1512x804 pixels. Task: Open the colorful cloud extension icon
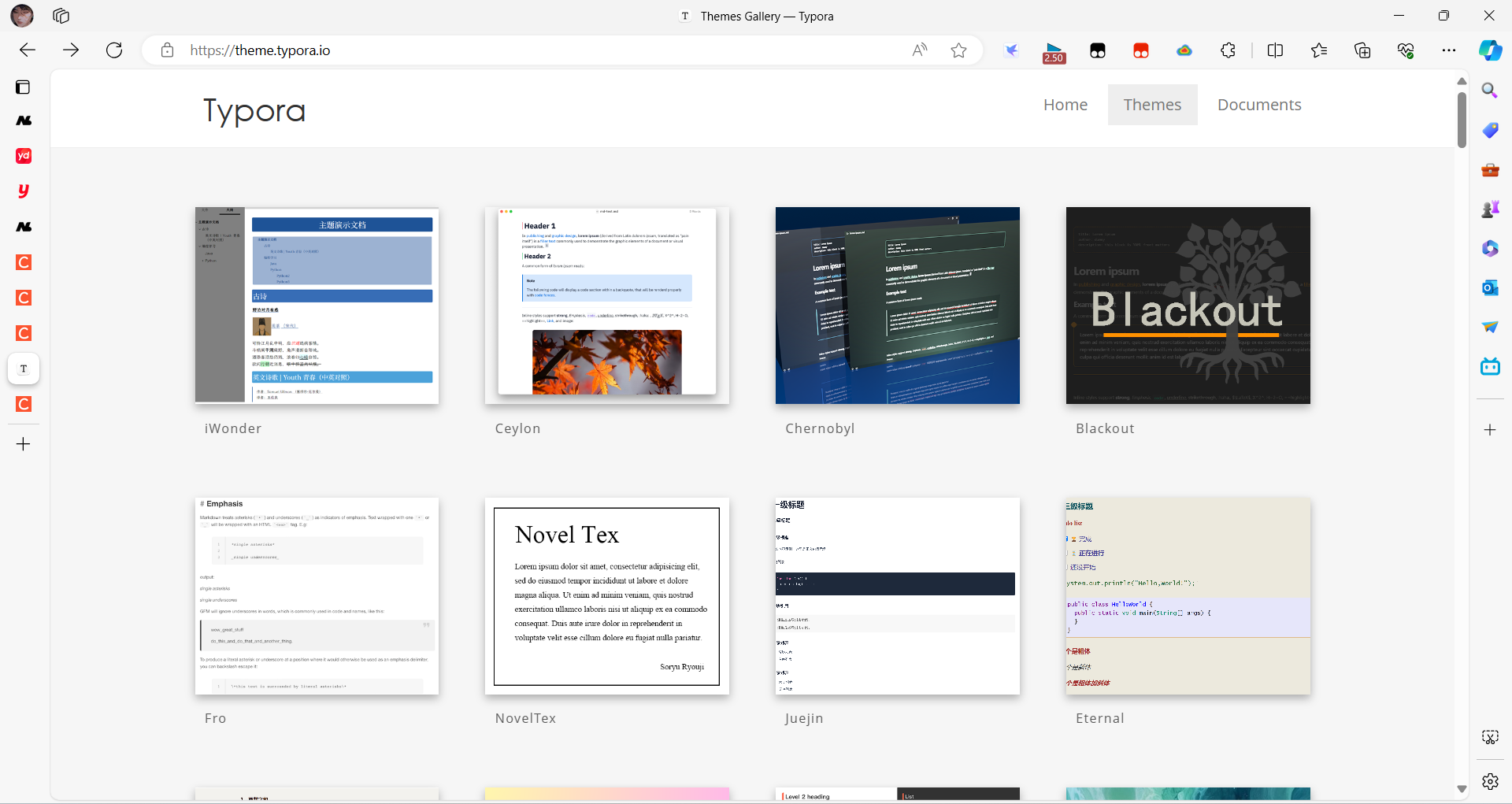[x=1184, y=50]
